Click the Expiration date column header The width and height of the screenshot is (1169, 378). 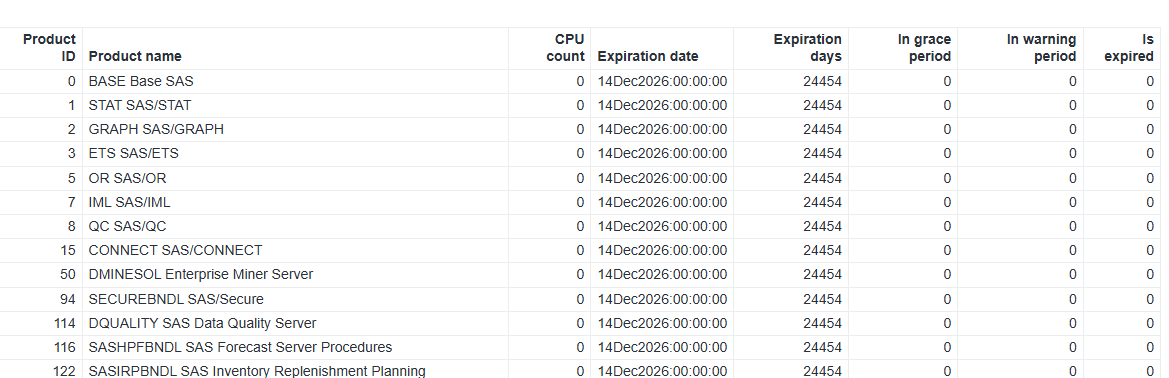click(x=662, y=48)
